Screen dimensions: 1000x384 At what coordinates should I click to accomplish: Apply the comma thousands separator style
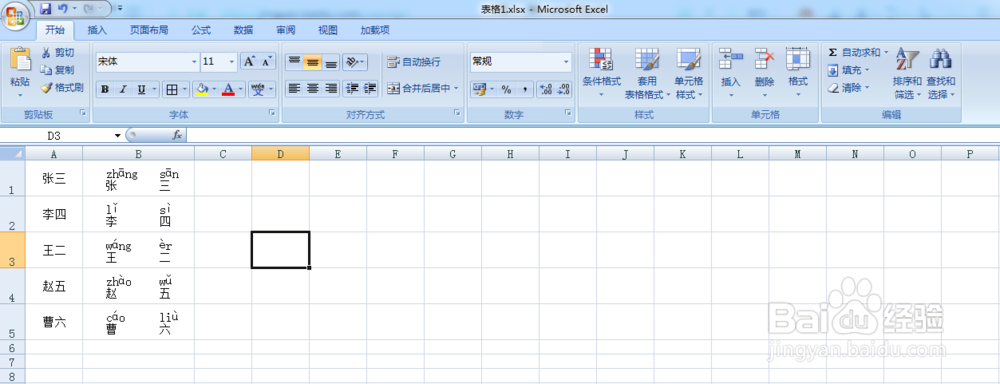pyautogui.click(x=524, y=89)
